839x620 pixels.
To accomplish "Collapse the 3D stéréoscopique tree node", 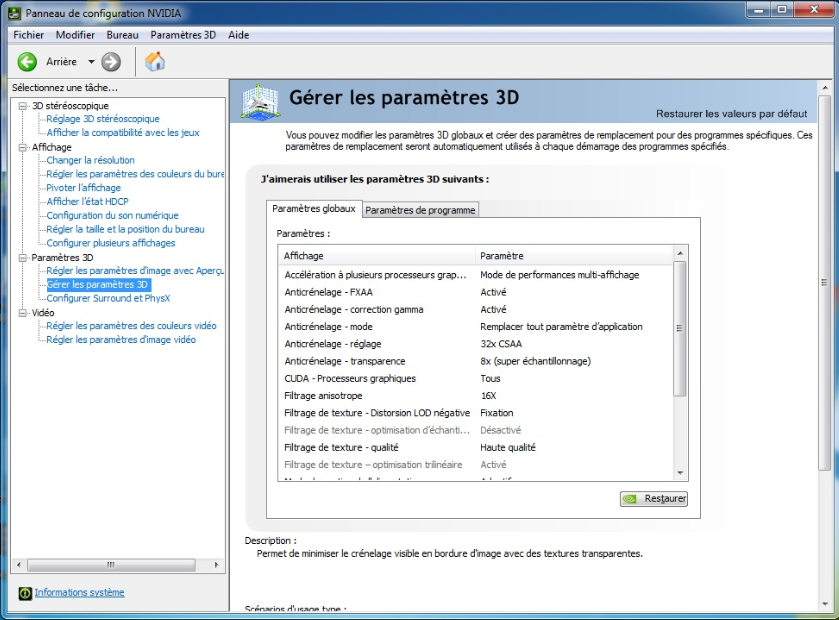I will click(x=23, y=106).
